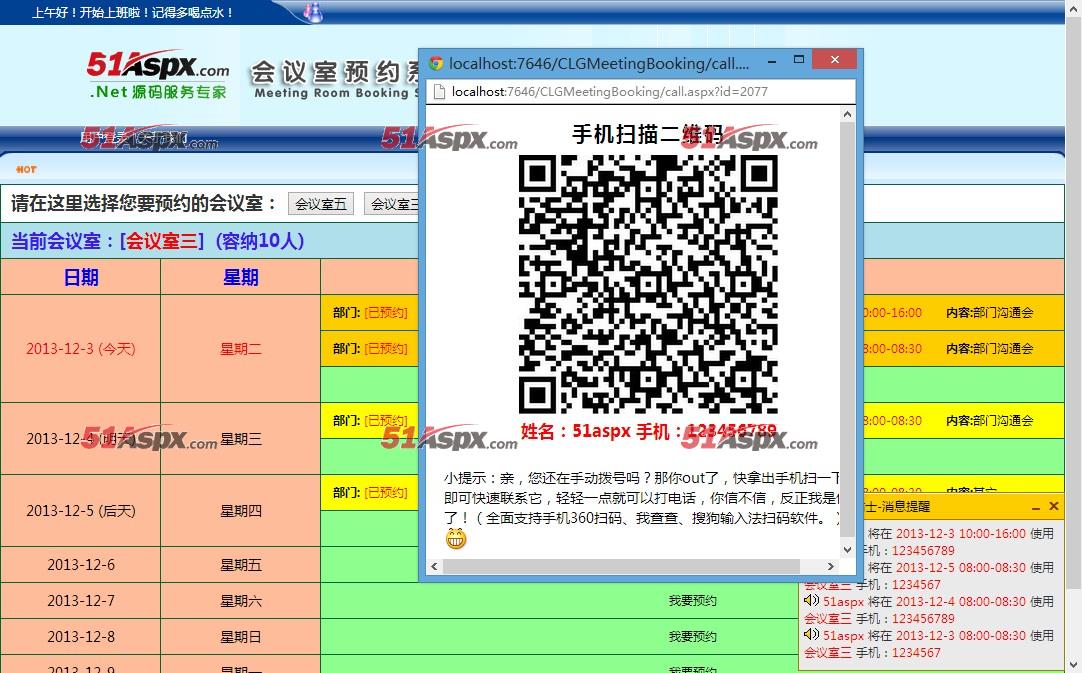
Task: Open the 已预约 link for 2013-12-5
Action: pos(386,492)
